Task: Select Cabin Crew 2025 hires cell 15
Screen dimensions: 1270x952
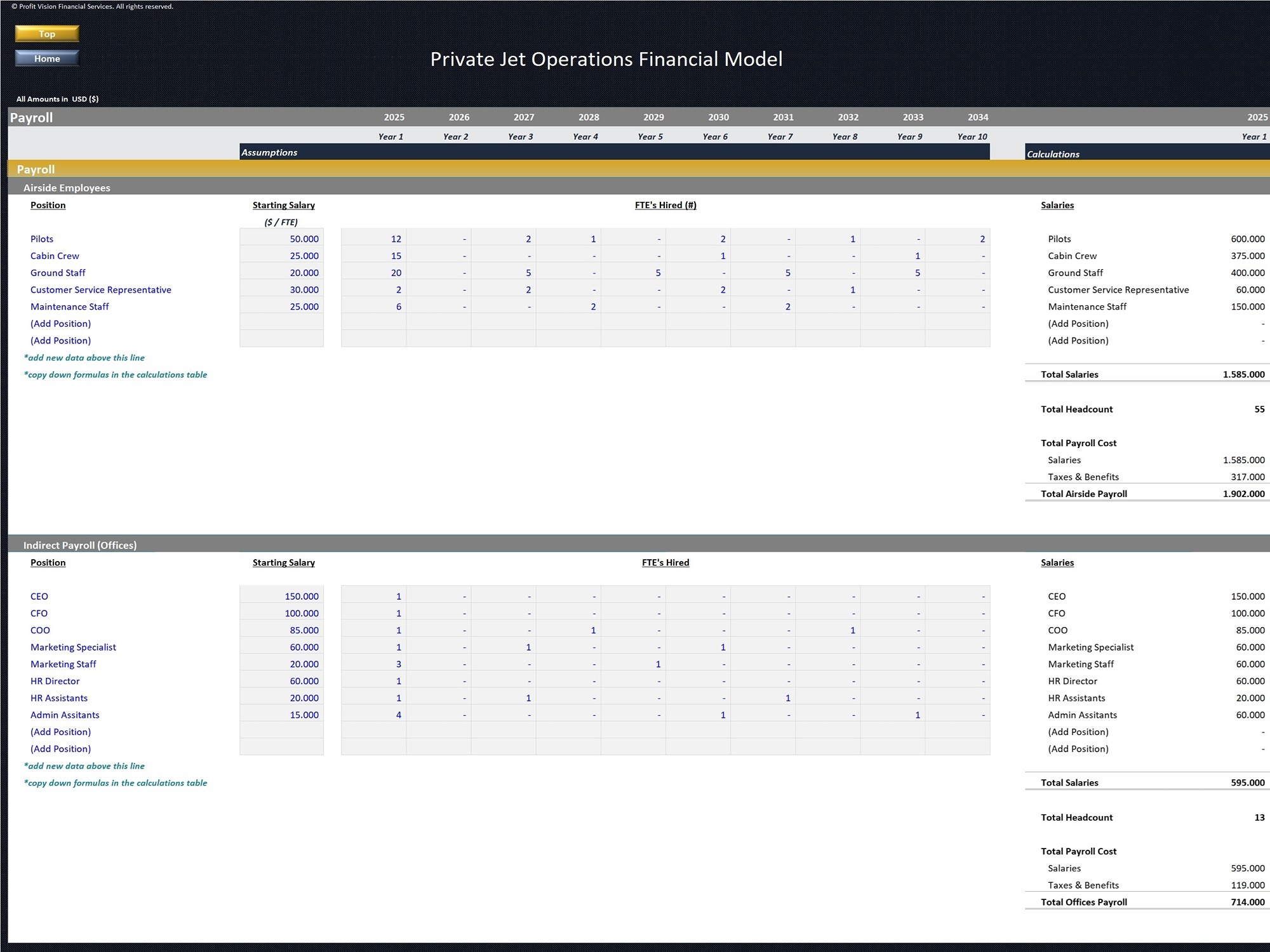Action: coord(373,256)
